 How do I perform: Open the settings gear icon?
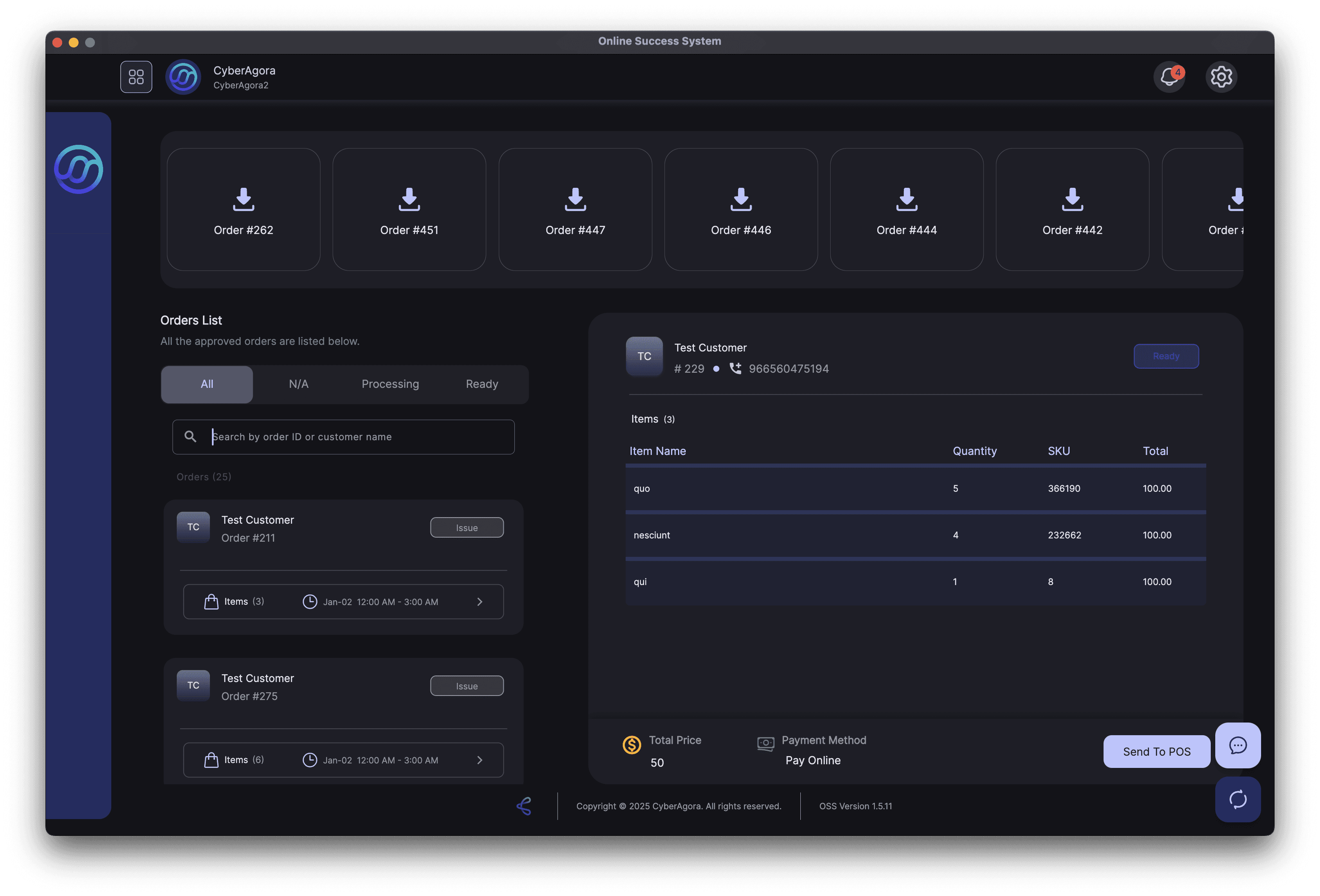click(x=1221, y=77)
